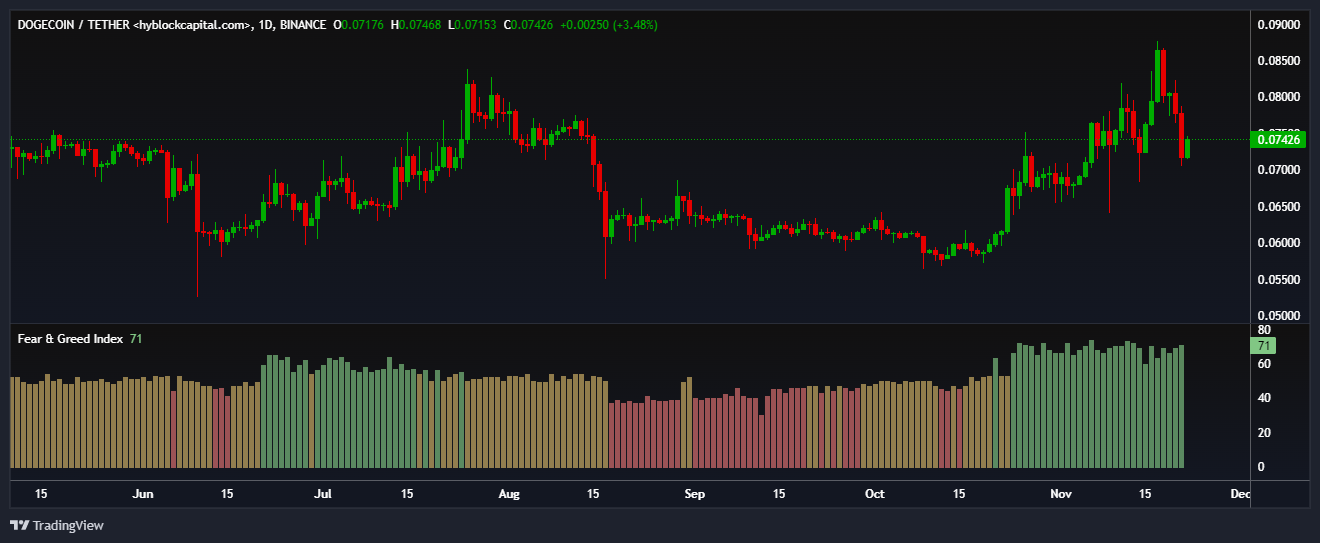Viewport: 1320px width, 543px height.
Task: Select the L0.07153 low price value
Action: 470,24
